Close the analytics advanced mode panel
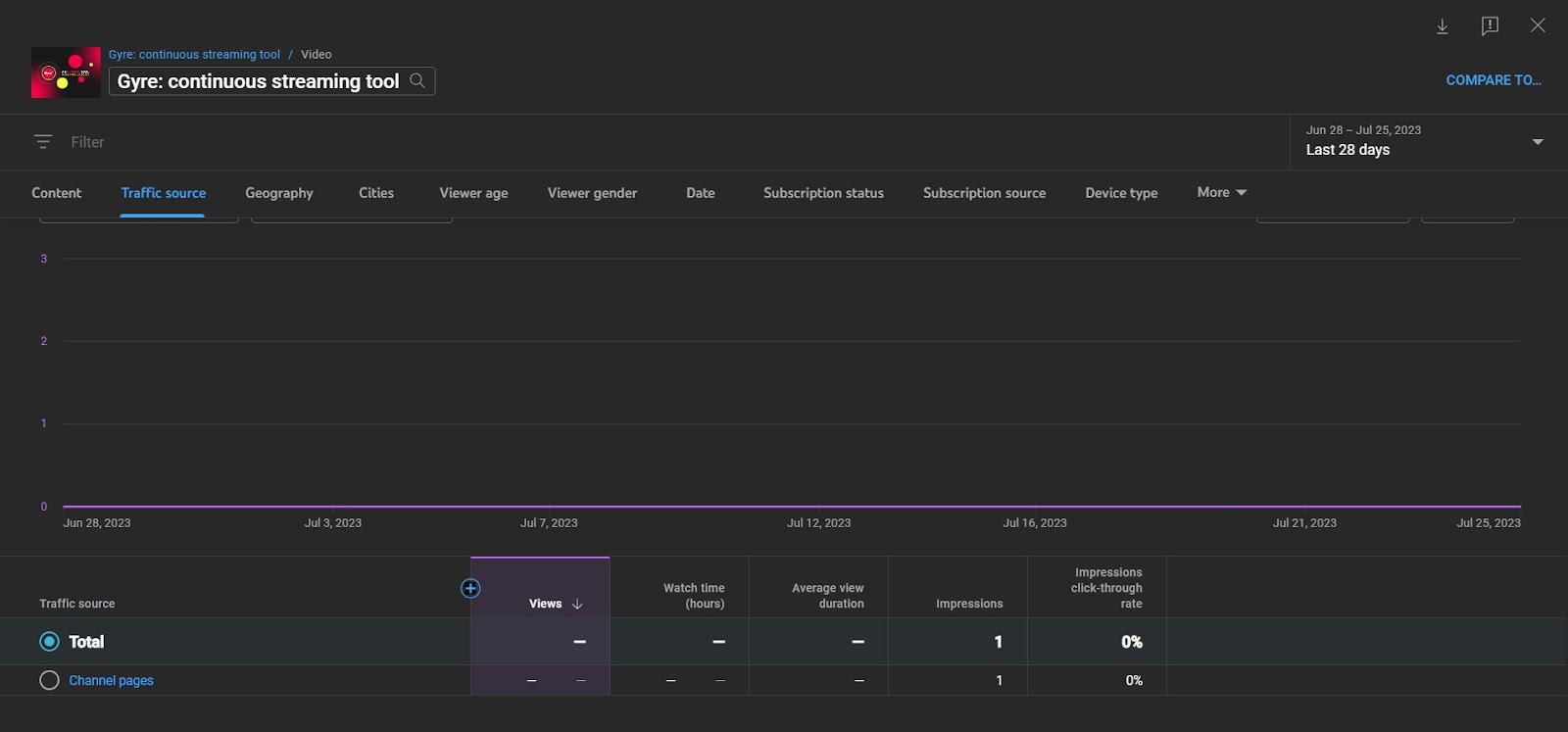Viewport: 1568px width, 732px height. (1538, 25)
